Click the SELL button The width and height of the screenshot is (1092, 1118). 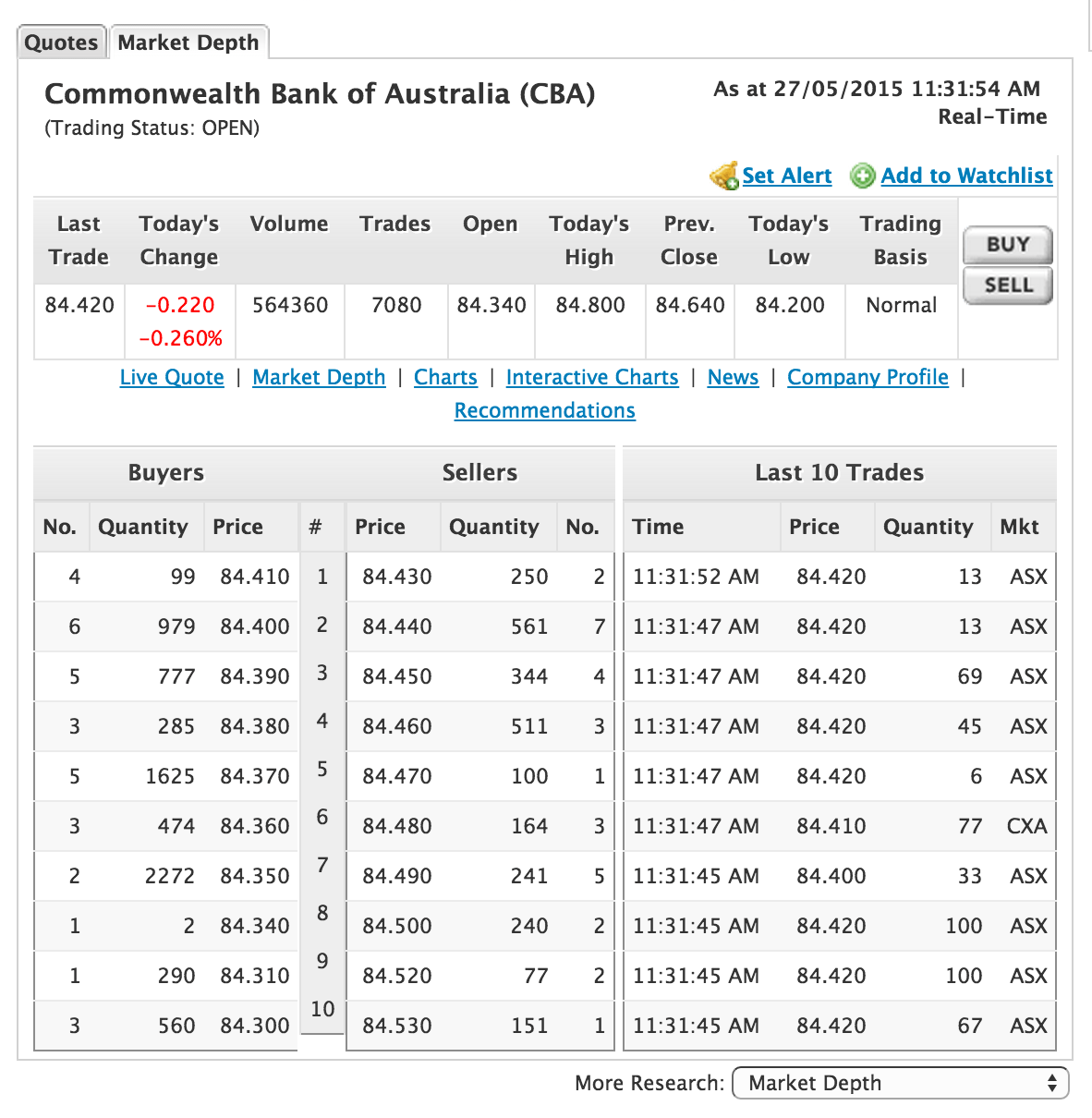(x=1008, y=285)
